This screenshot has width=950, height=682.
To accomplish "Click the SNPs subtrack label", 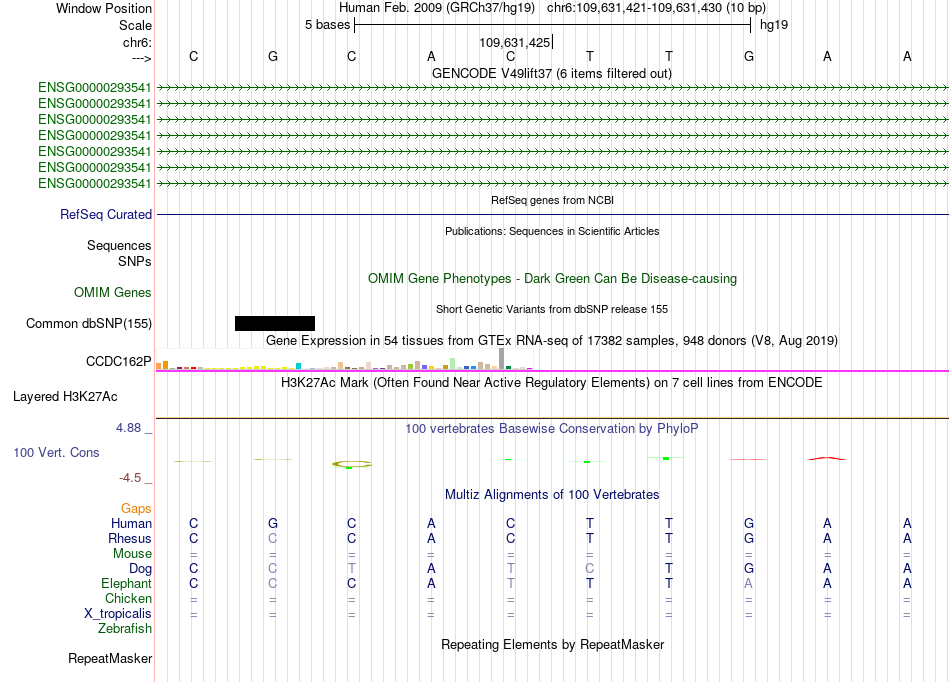I will point(135,261).
